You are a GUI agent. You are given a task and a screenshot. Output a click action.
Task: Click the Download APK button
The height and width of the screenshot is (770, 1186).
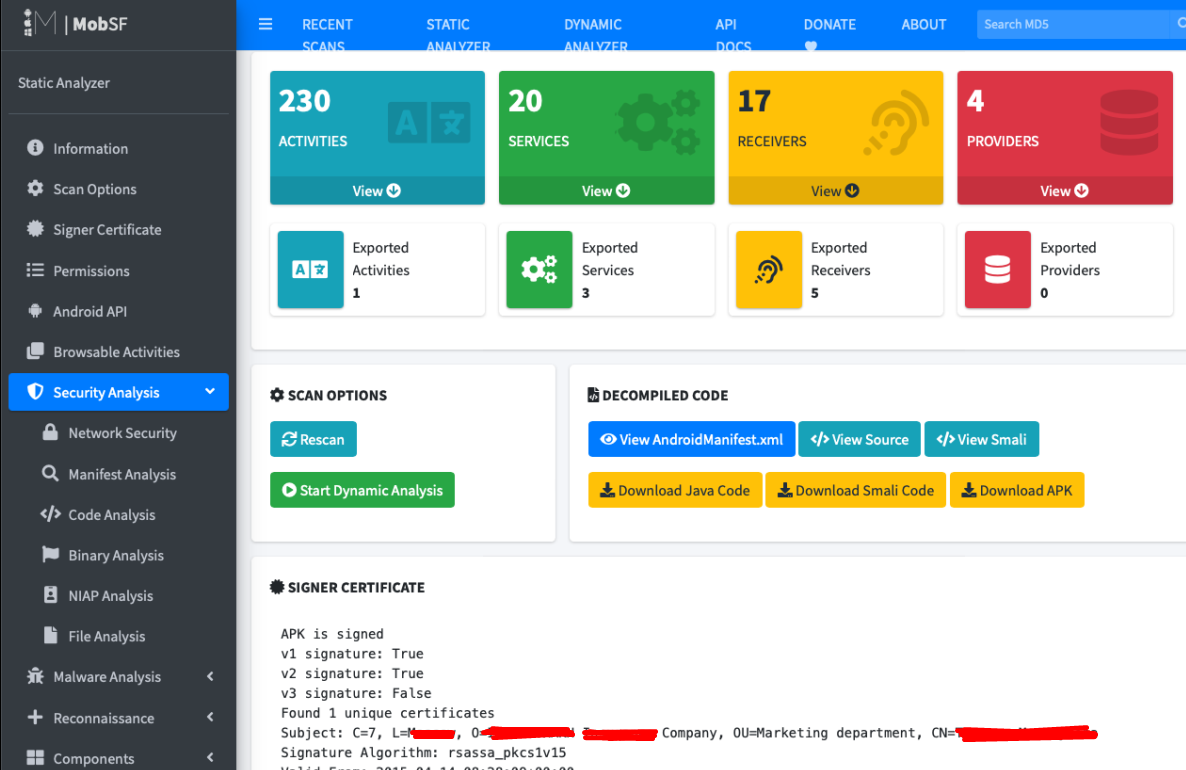[x=1017, y=490]
